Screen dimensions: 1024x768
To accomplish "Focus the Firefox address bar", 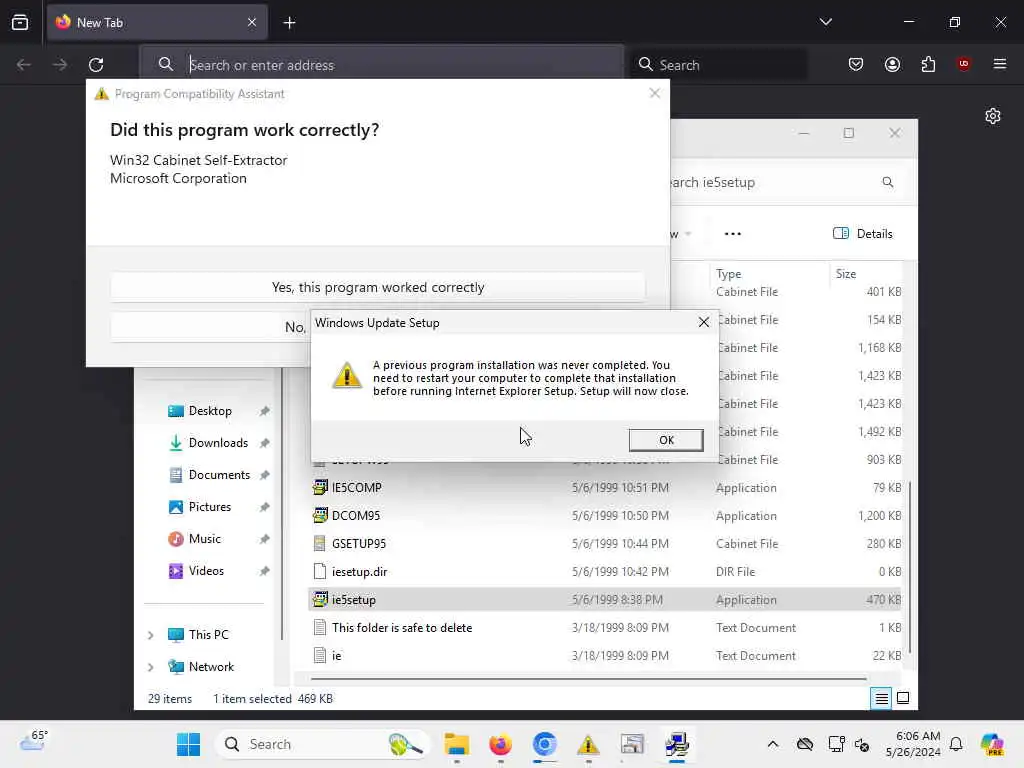I will [382, 65].
